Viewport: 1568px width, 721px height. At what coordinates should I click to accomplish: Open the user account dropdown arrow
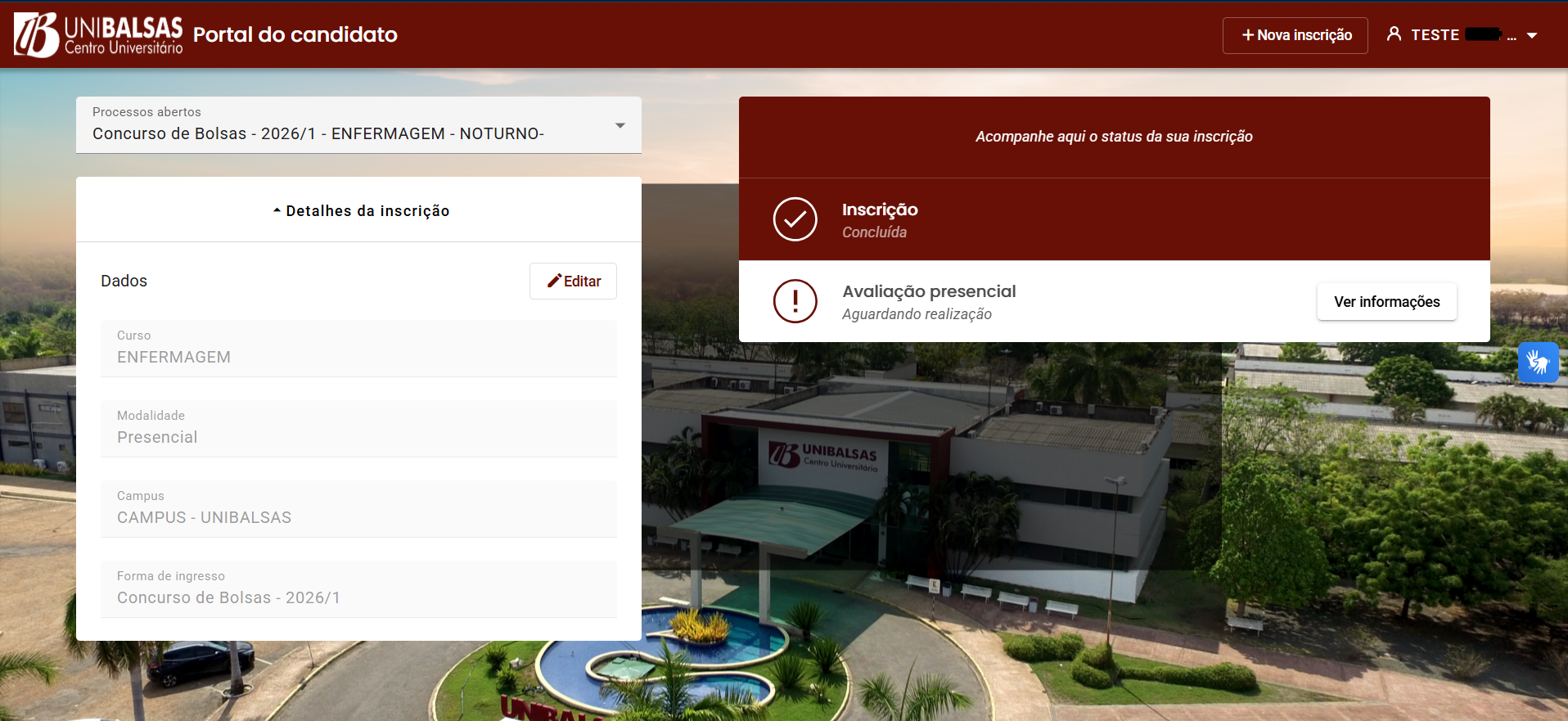1532,36
